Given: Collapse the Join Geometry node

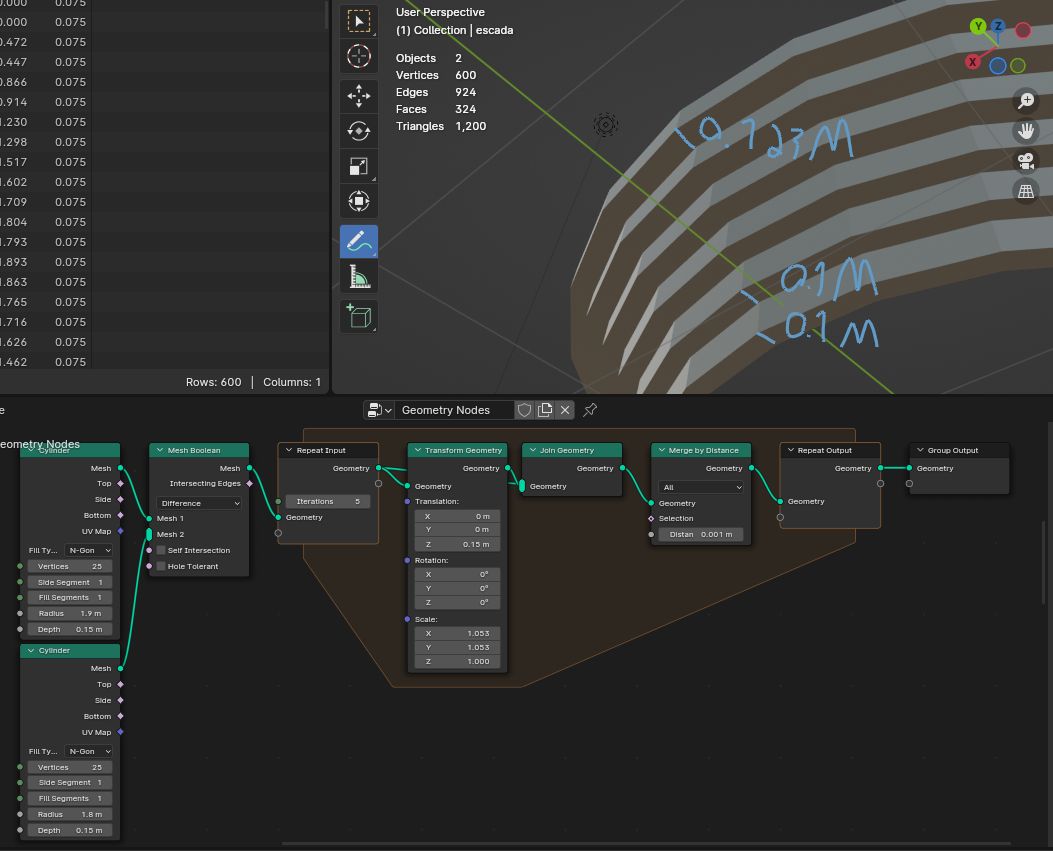Looking at the screenshot, I should pyautogui.click(x=533, y=450).
